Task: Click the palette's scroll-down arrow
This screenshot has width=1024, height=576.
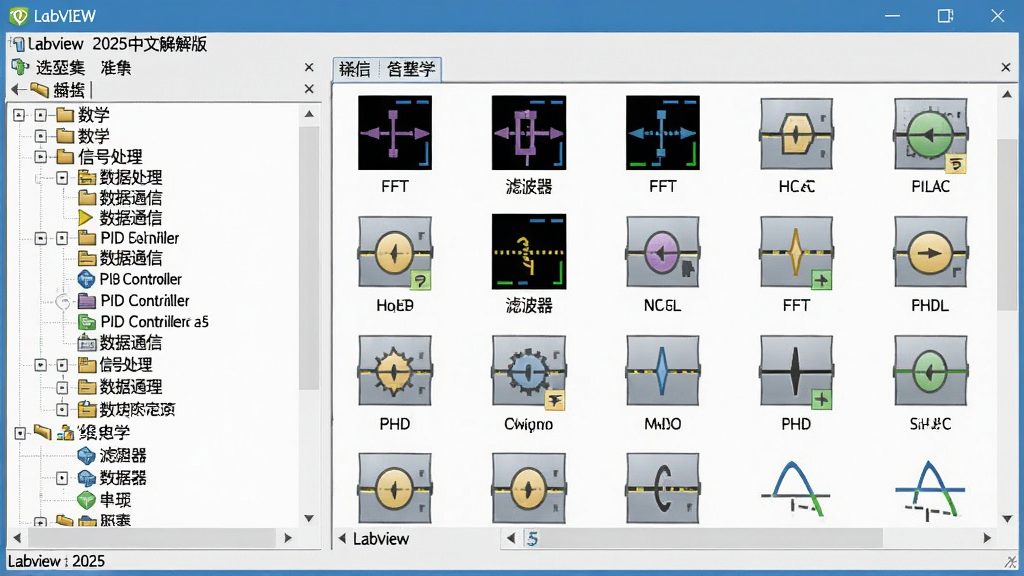Action: 1006,519
